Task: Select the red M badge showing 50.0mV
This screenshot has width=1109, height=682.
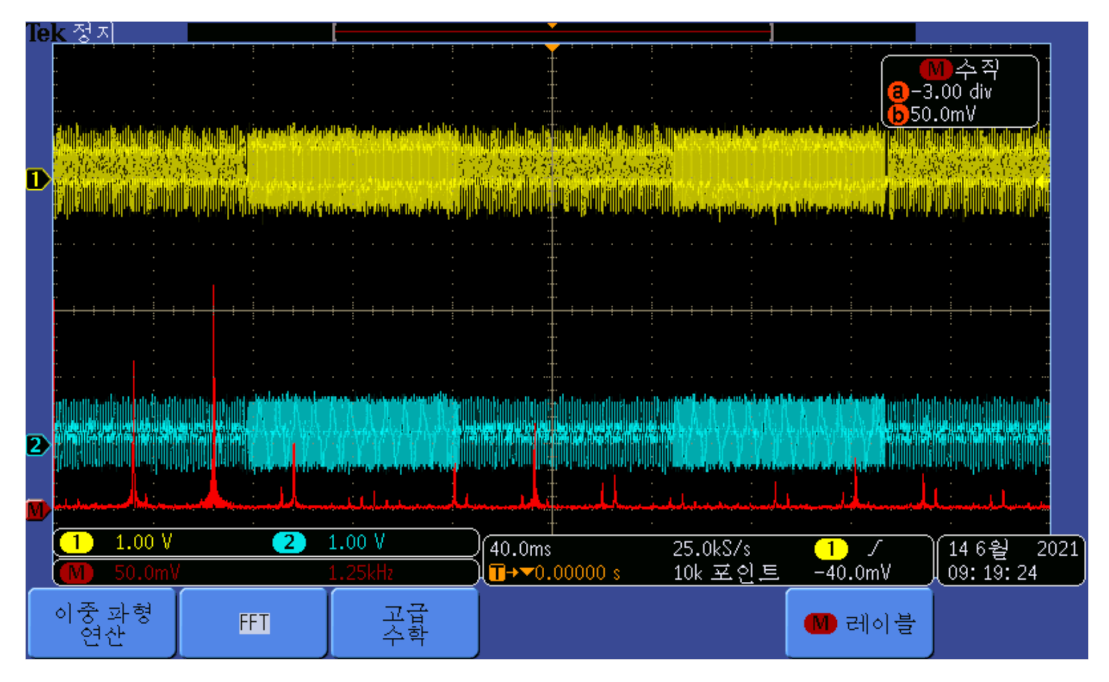Action: 77,573
